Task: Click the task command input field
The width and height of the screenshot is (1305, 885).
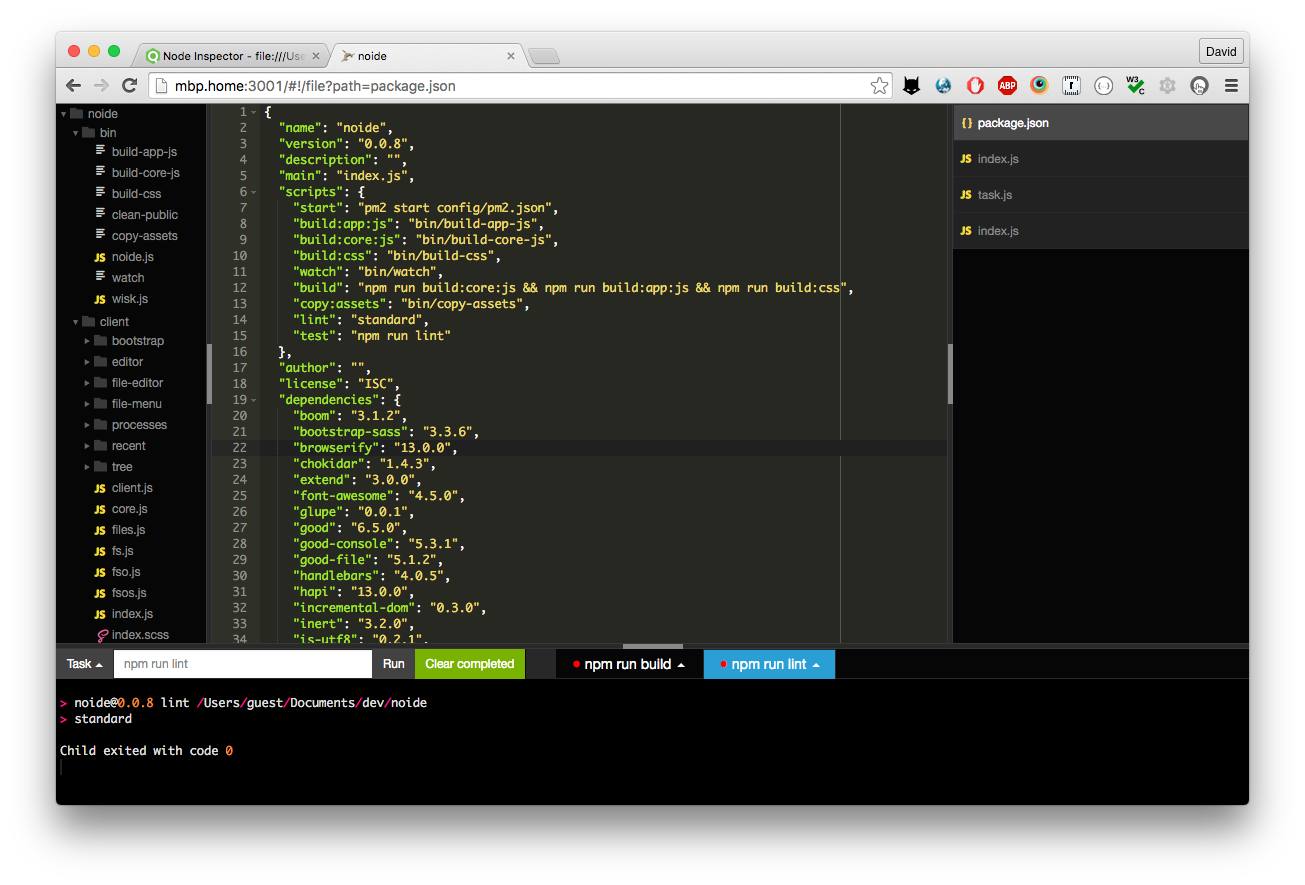Action: (x=243, y=664)
